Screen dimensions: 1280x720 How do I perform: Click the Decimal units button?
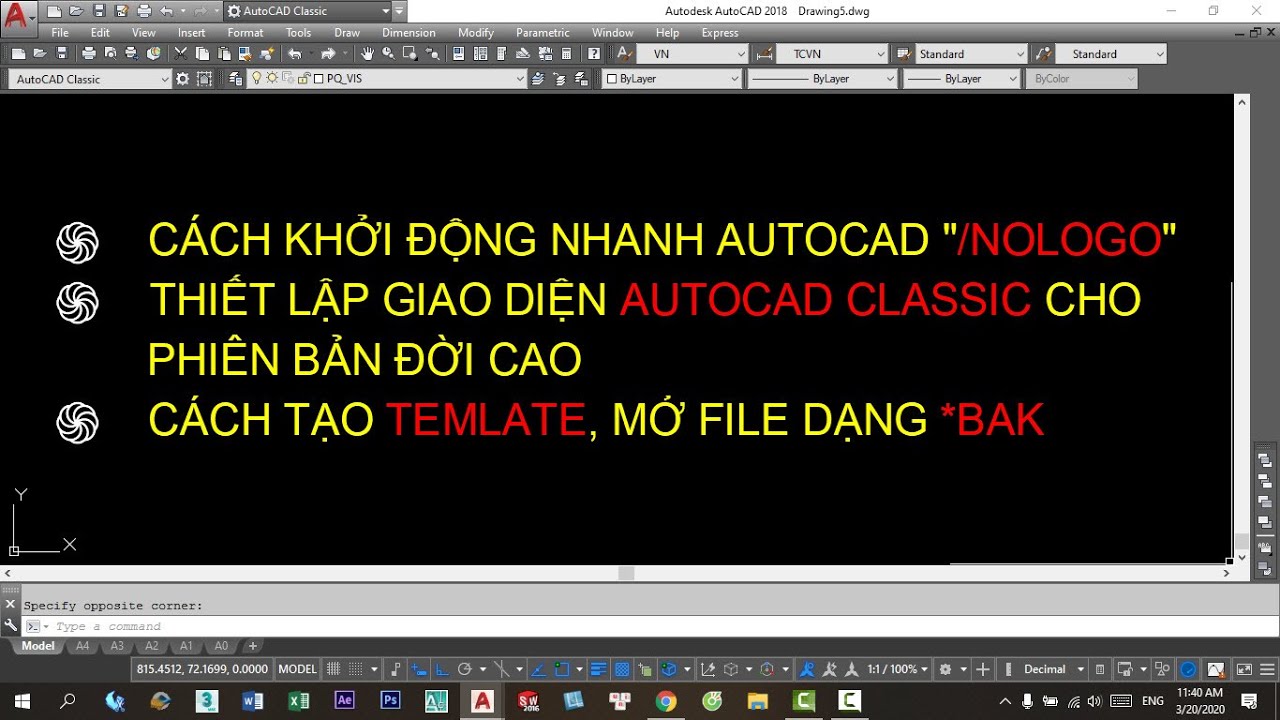click(1044, 669)
